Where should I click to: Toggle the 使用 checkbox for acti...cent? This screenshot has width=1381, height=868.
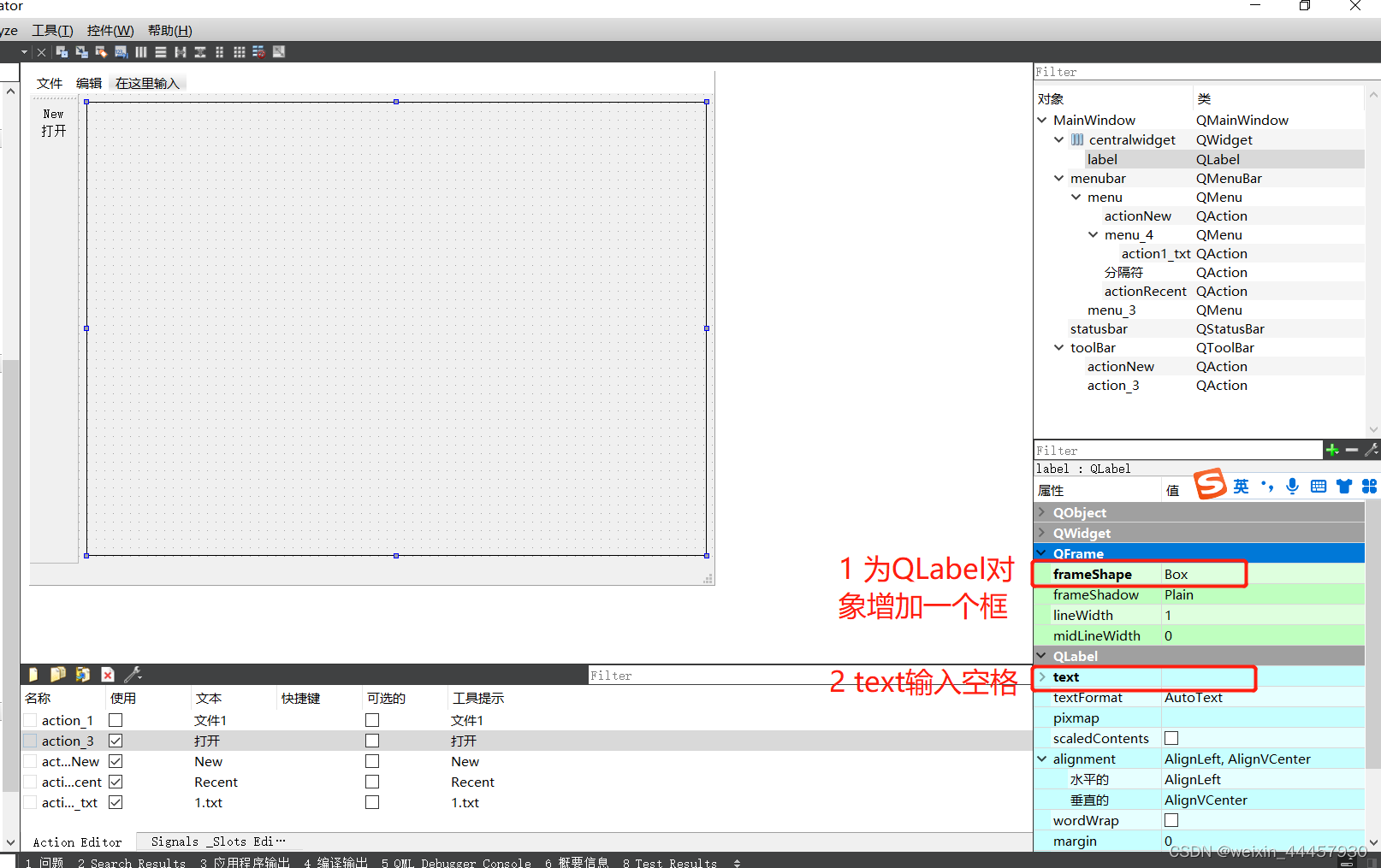(x=116, y=782)
